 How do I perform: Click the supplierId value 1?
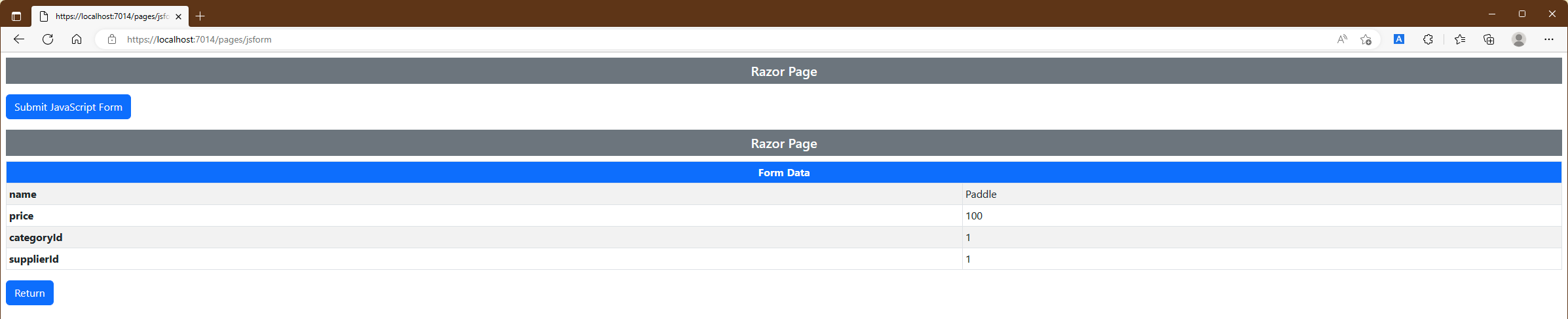pyautogui.click(x=968, y=259)
